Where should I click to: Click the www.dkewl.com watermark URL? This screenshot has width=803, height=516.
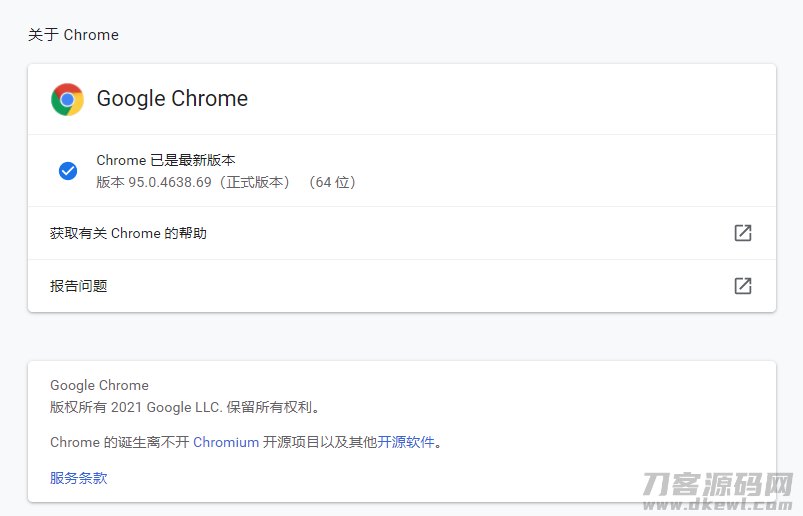(717, 504)
